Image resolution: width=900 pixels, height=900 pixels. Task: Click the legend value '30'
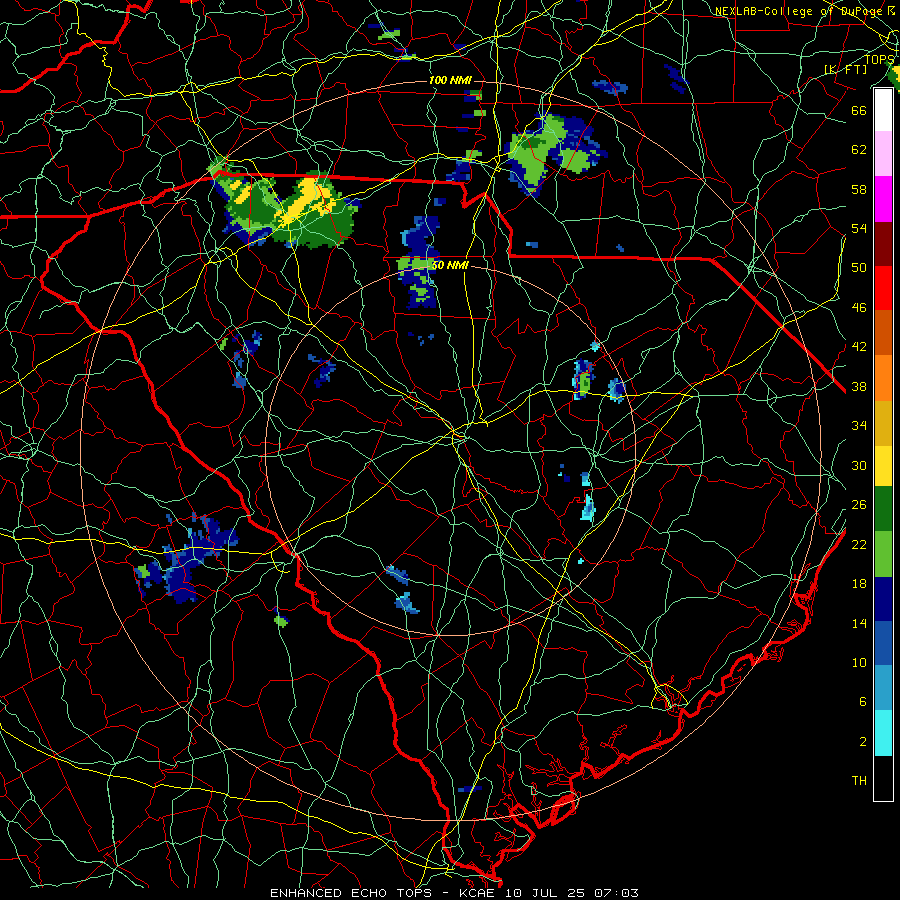[x=859, y=465]
